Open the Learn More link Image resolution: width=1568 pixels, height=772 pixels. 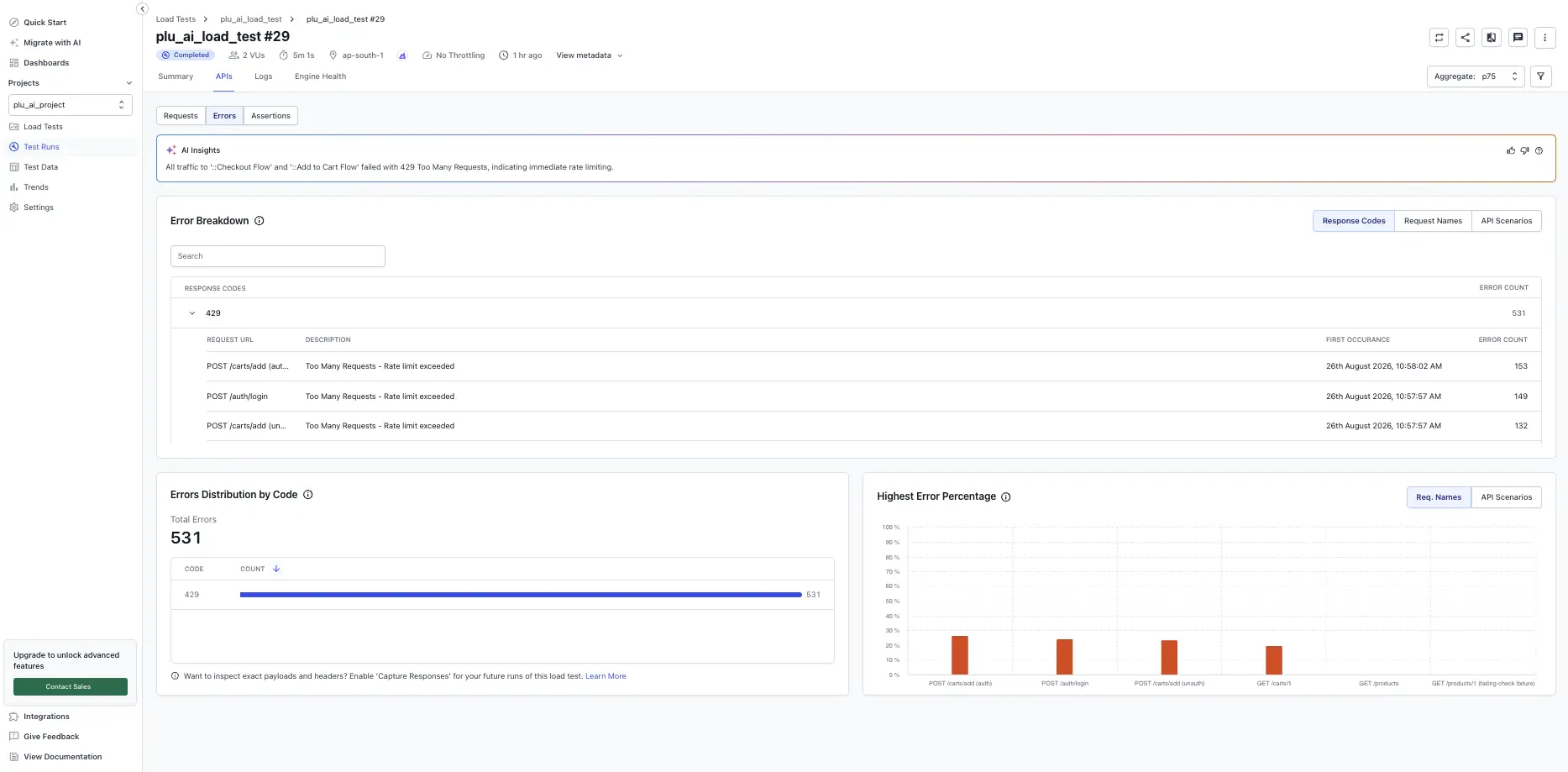pos(606,676)
